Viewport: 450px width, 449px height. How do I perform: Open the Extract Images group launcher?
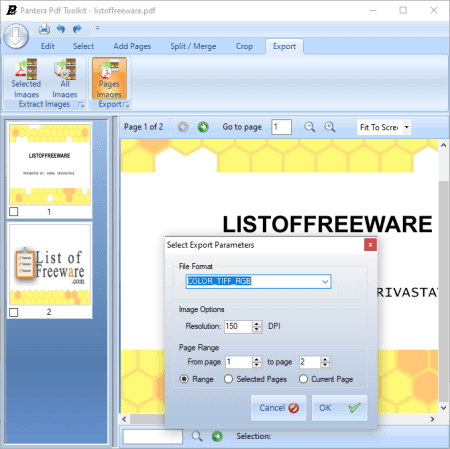81,105
